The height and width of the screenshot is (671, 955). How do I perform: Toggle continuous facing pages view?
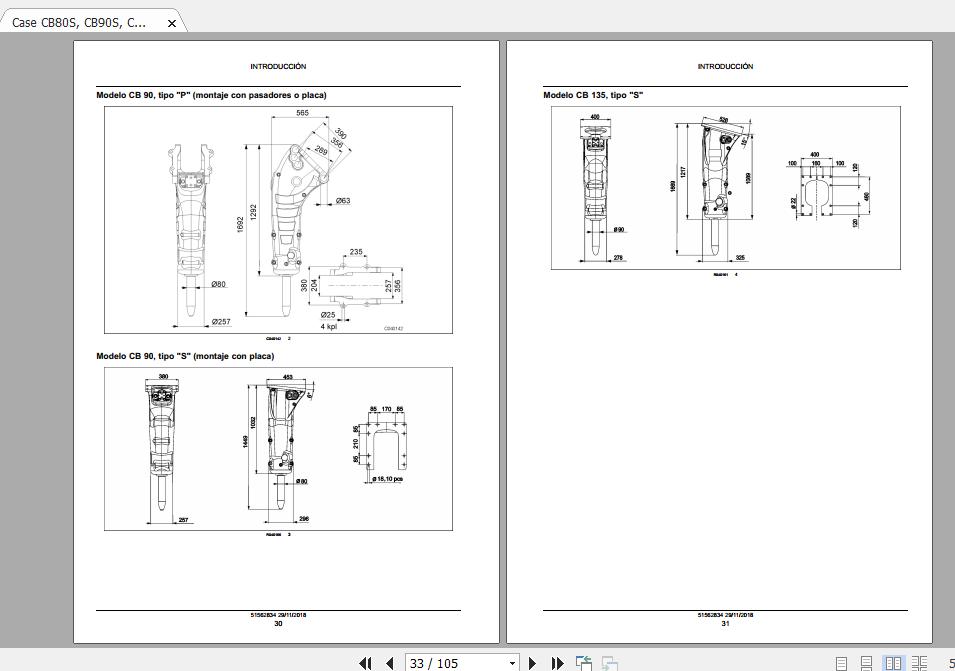[x=916, y=662]
